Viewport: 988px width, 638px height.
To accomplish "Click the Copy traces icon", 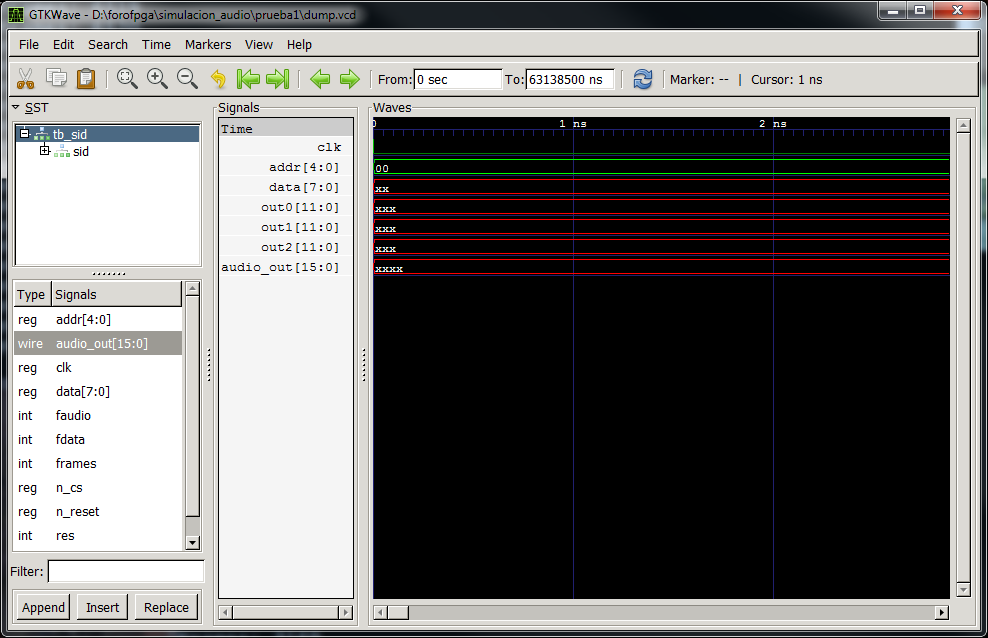I will (56, 79).
